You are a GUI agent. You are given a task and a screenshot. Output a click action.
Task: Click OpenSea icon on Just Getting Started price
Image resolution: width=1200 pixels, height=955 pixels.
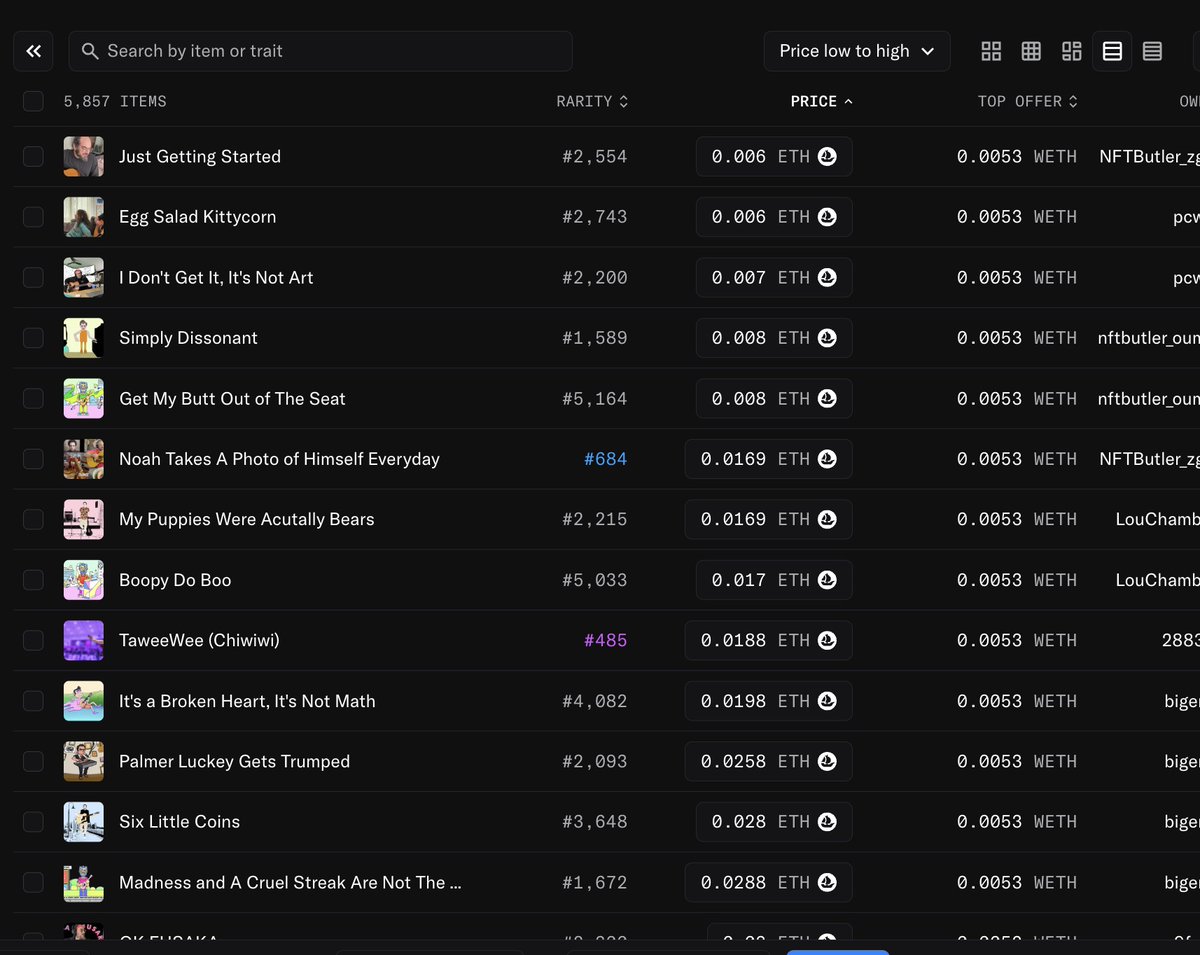click(x=827, y=157)
